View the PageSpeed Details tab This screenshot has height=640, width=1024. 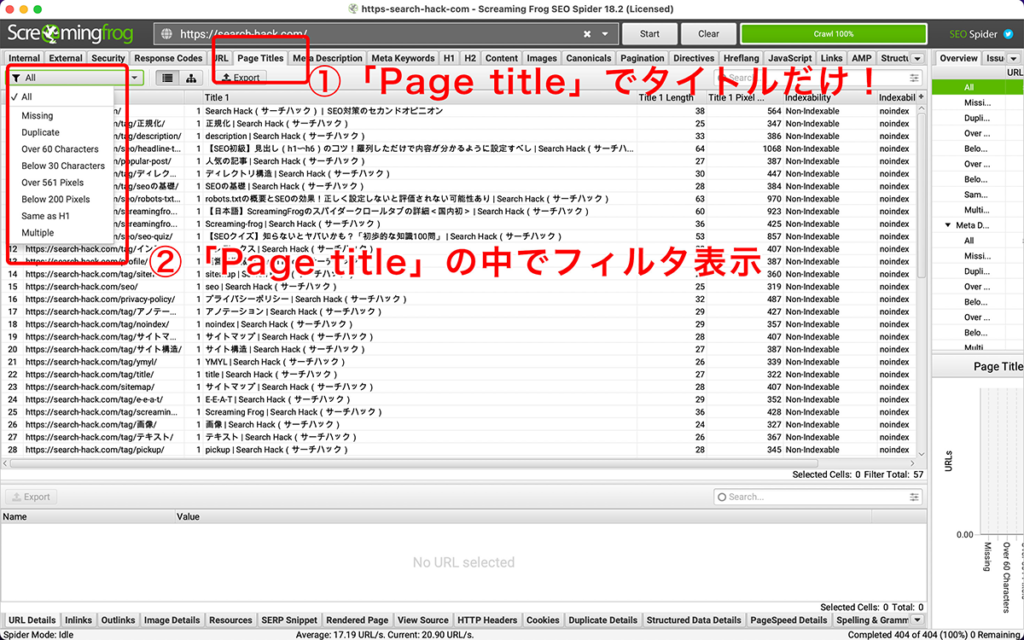tap(789, 620)
